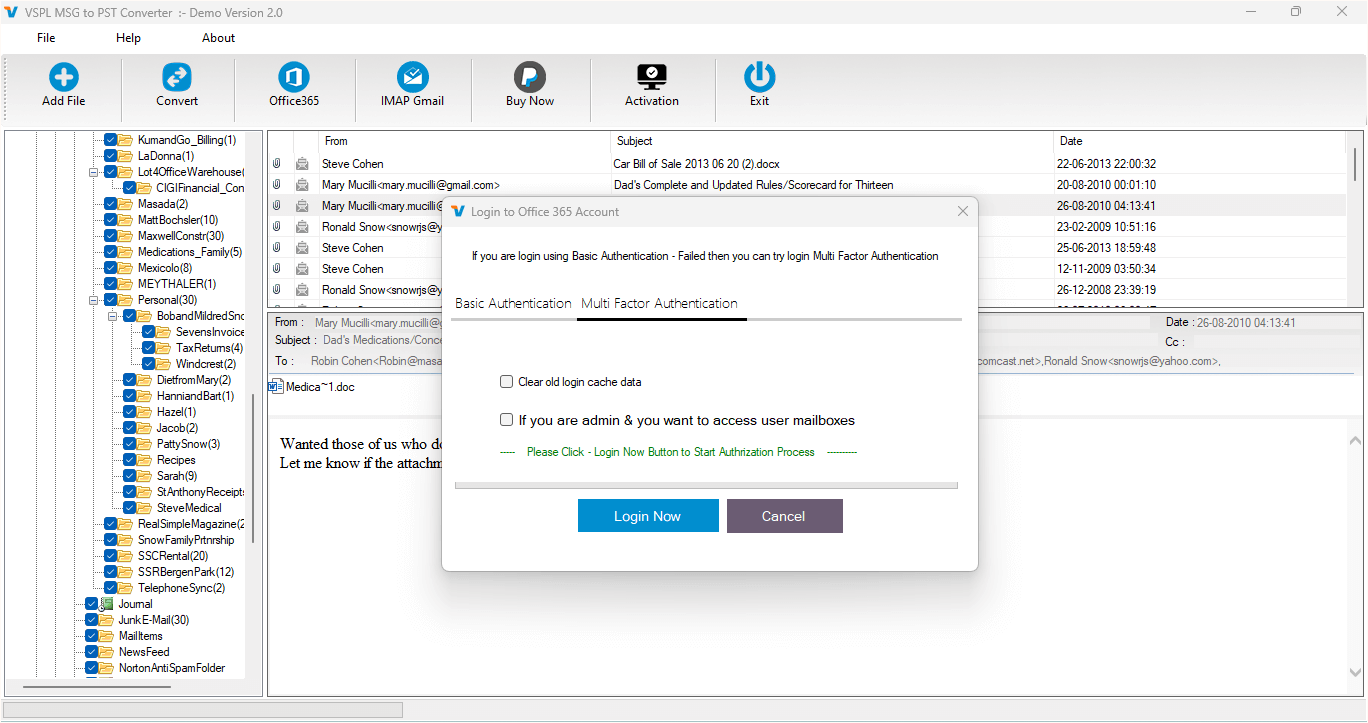Click the NewsFeed folder icon
The width and height of the screenshot is (1368, 723).
(x=107, y=652)
